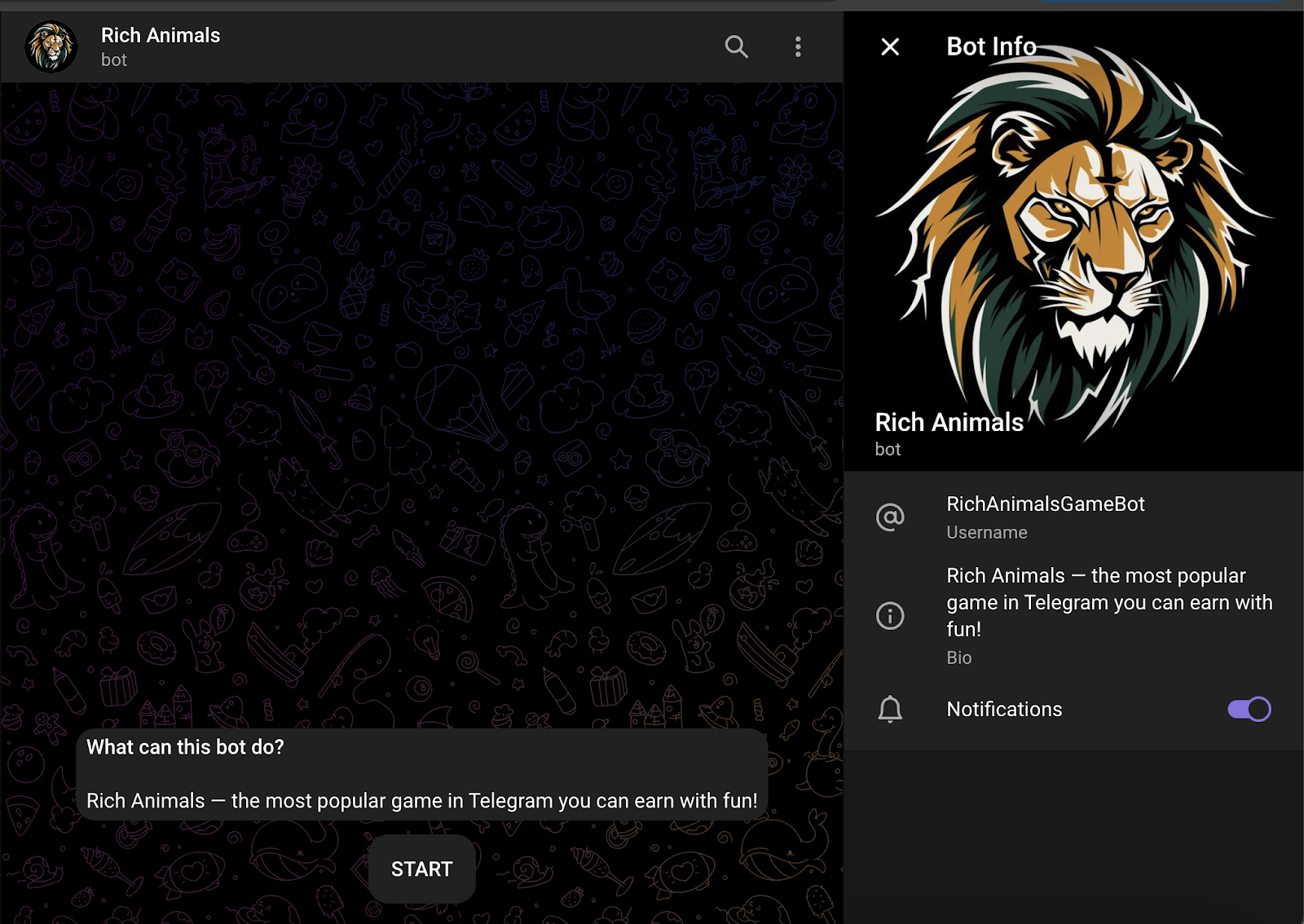Toggle the Notifications switch off
The image size is (1304, 924).
1249,709
